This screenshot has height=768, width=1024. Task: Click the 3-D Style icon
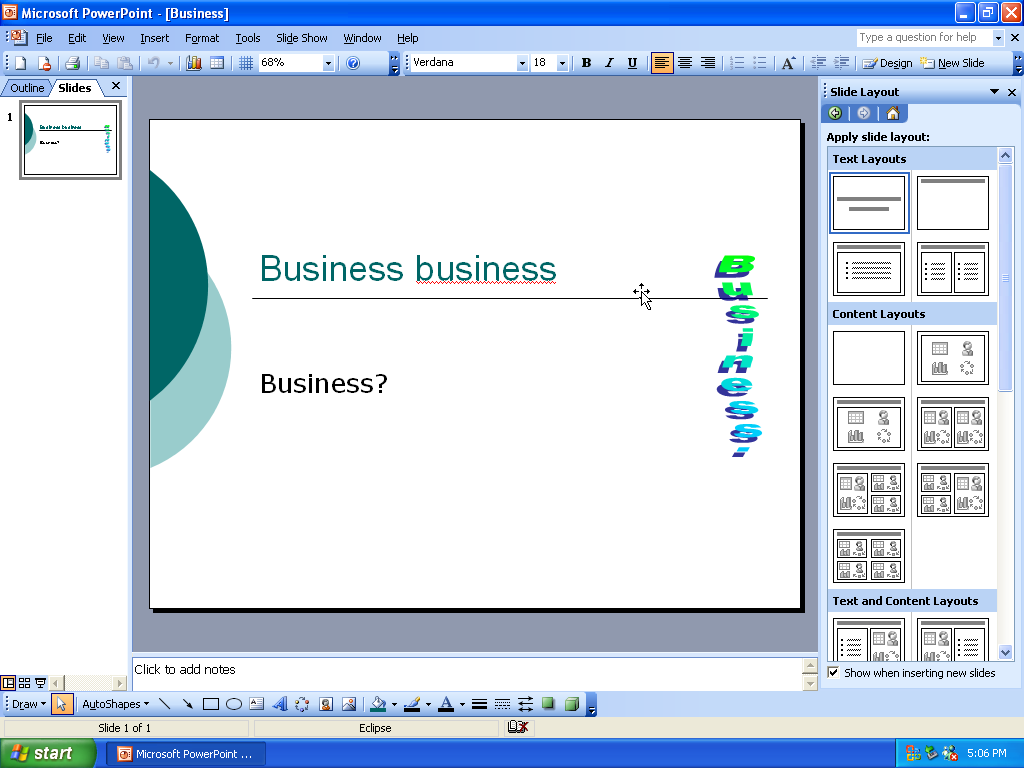point(571,704)
